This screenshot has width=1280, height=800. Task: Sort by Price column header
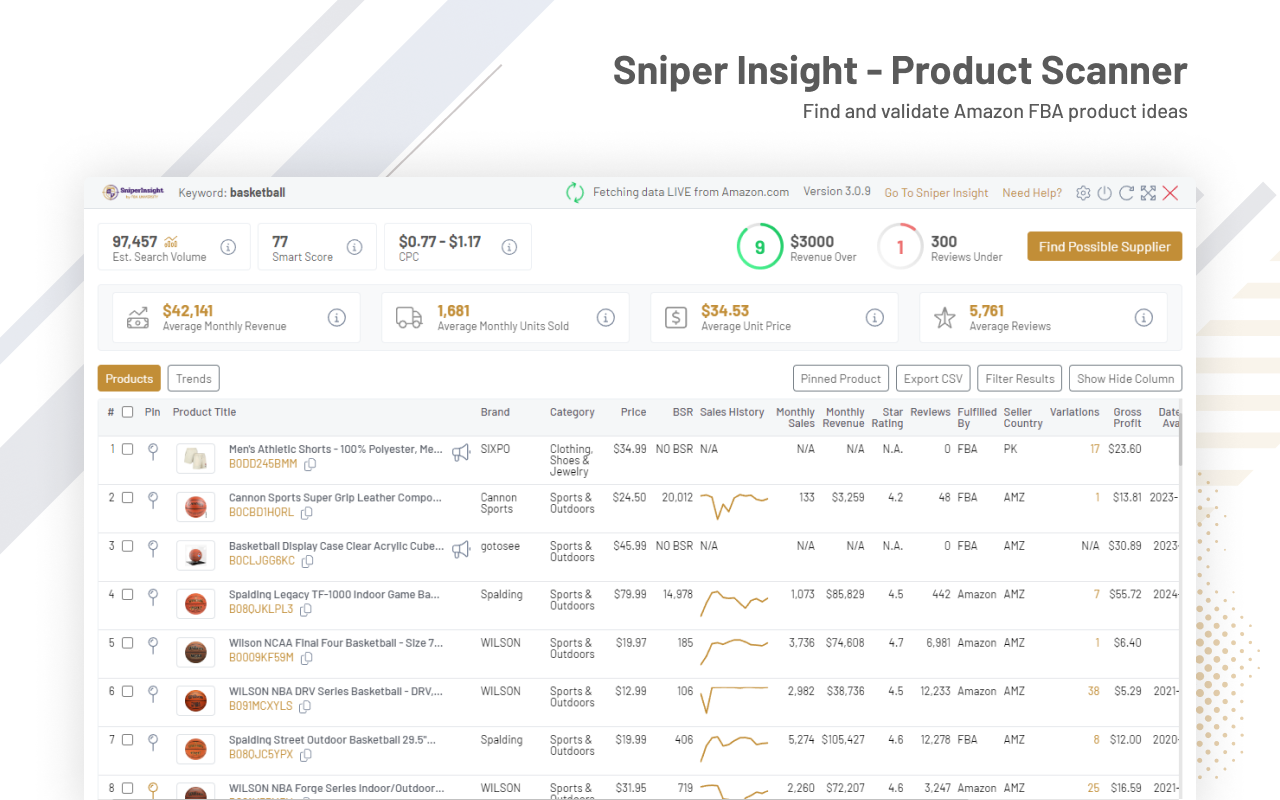pyautogui.click(x=633, y=412)
